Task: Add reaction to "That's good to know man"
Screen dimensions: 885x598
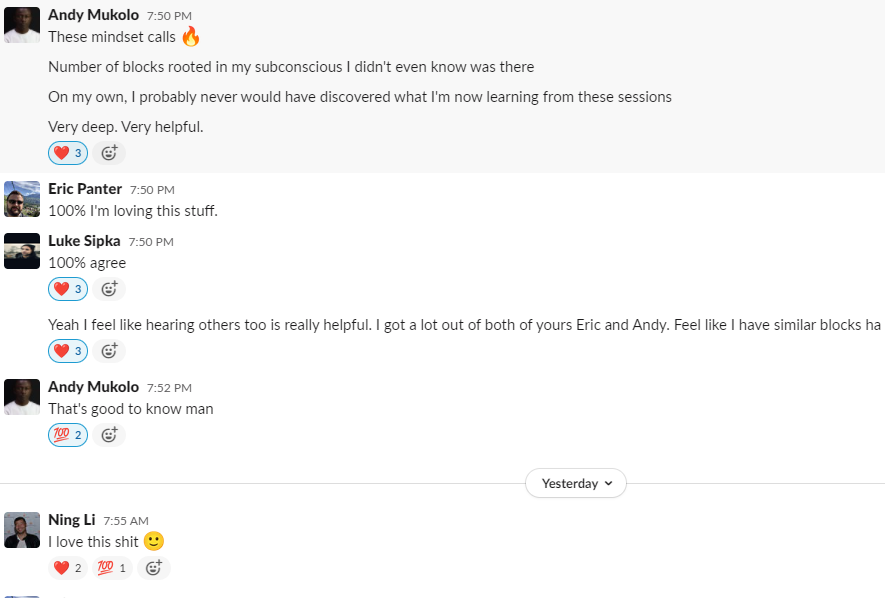Action: tap(110, 435)
